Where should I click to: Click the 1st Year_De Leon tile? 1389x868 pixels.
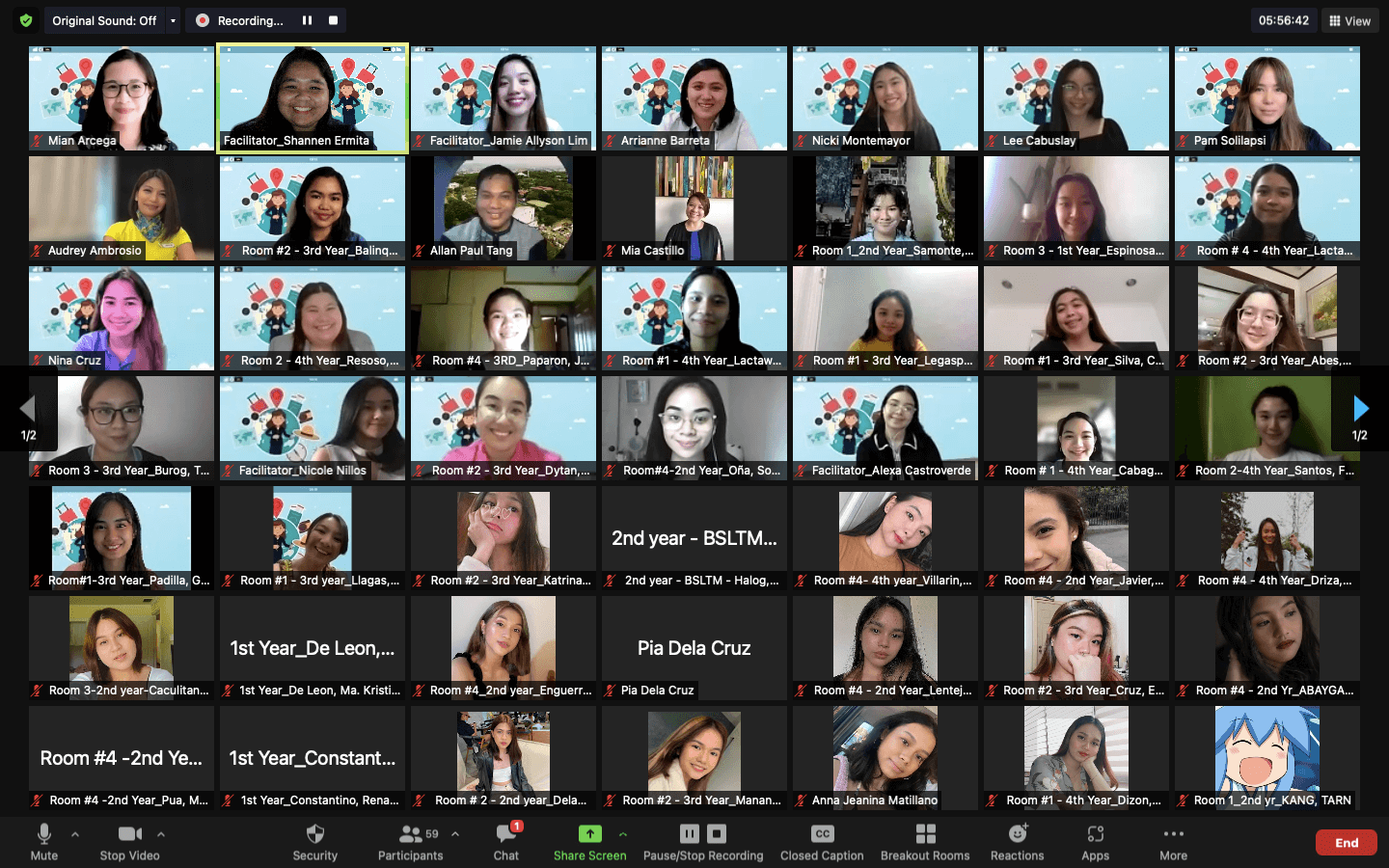pyautogui.click(x=313, y=648)
